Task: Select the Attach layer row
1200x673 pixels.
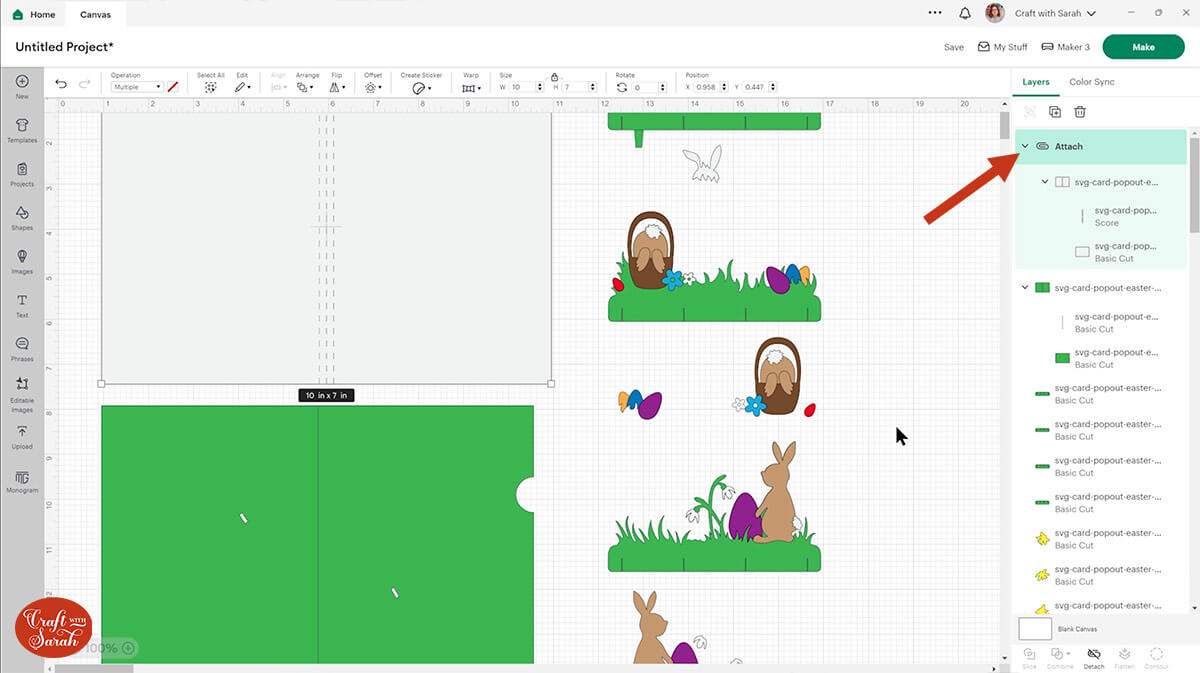Action: click(1101, 146)
